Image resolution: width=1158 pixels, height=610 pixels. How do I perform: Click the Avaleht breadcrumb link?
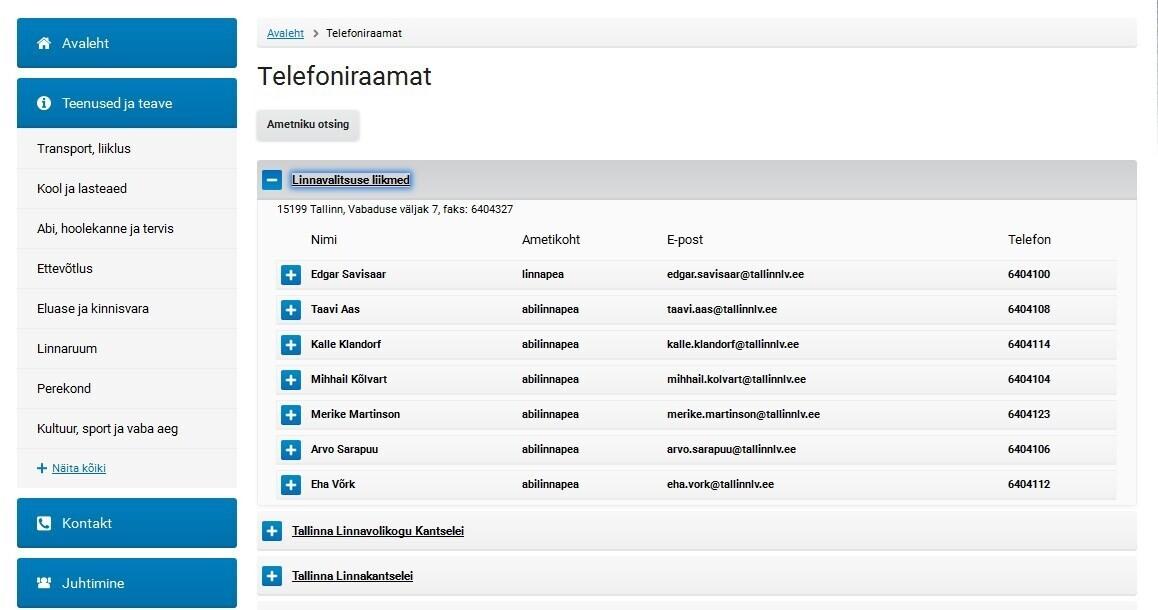[285, 33]
